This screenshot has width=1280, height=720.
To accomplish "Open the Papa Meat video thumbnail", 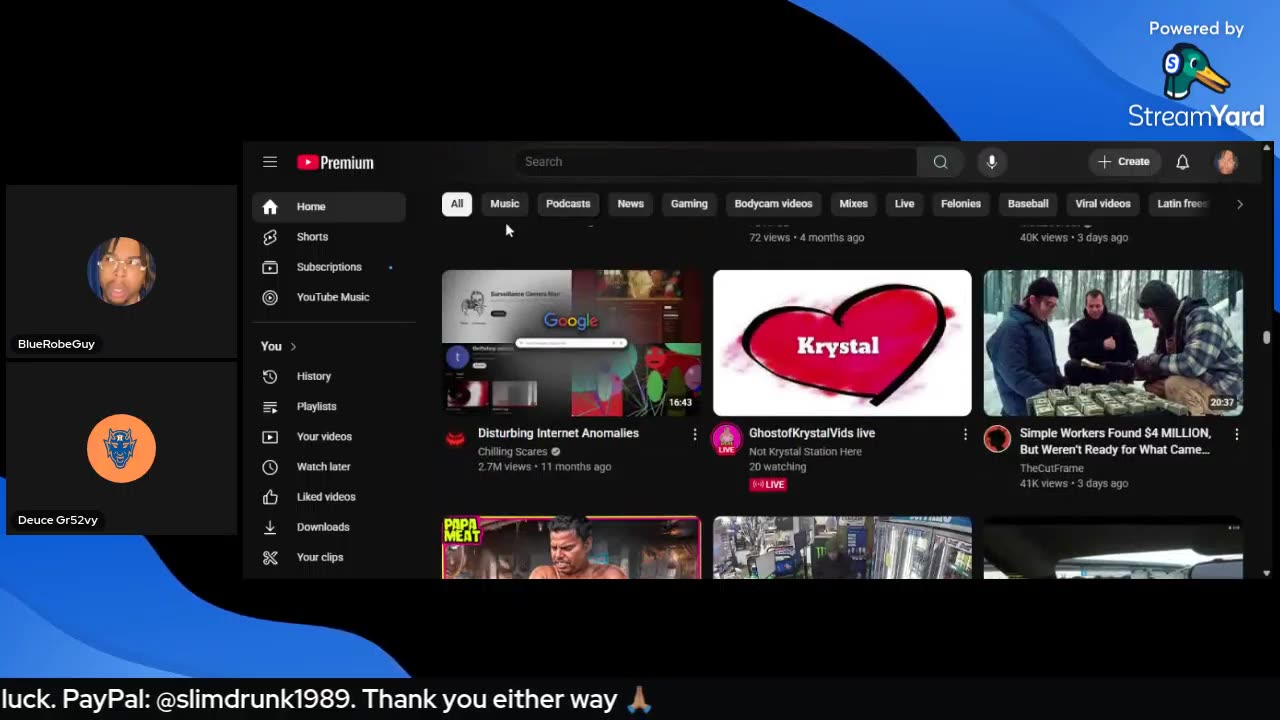I will (x=572, y=548).
